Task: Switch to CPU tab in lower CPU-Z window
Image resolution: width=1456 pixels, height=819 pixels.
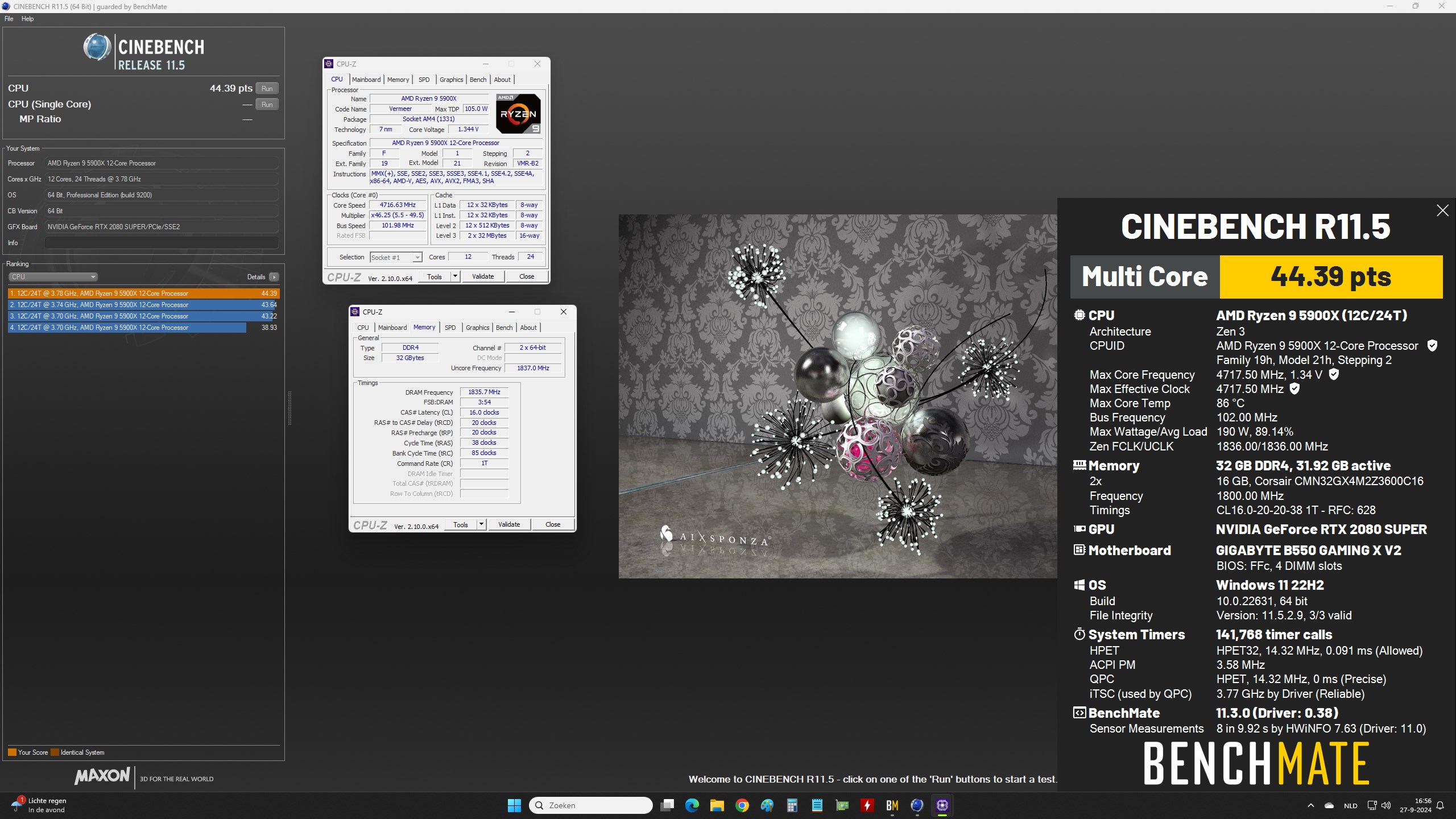Action: click(363, 328)
